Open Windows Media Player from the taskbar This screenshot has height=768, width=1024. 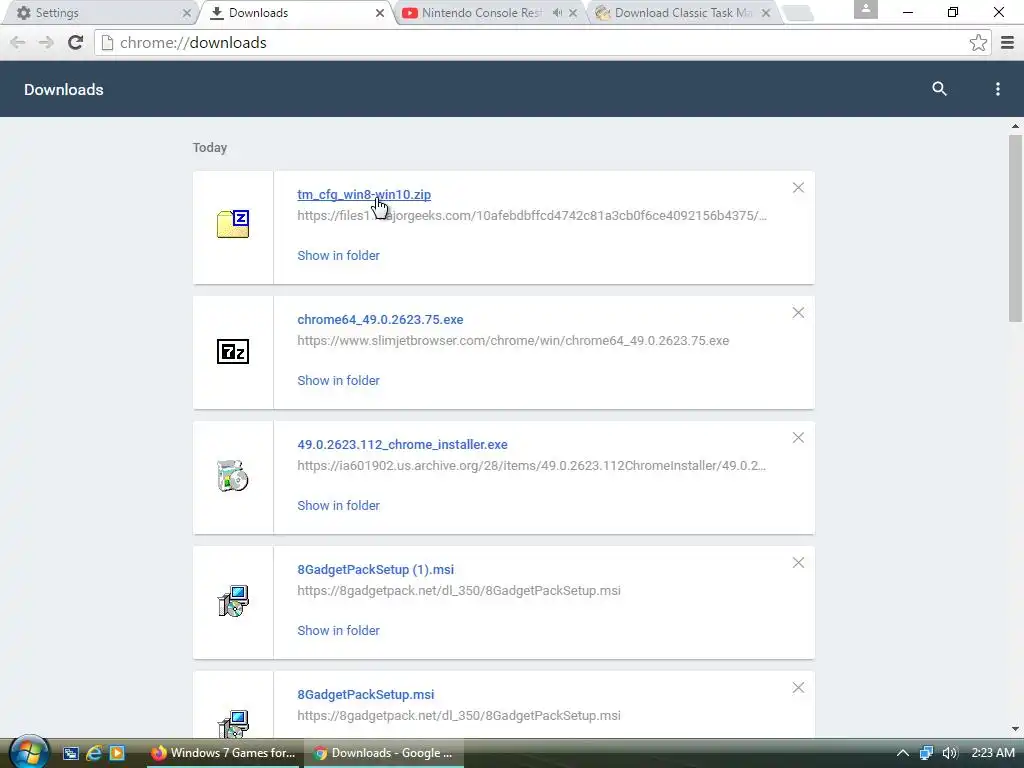[x=117, y=753]
